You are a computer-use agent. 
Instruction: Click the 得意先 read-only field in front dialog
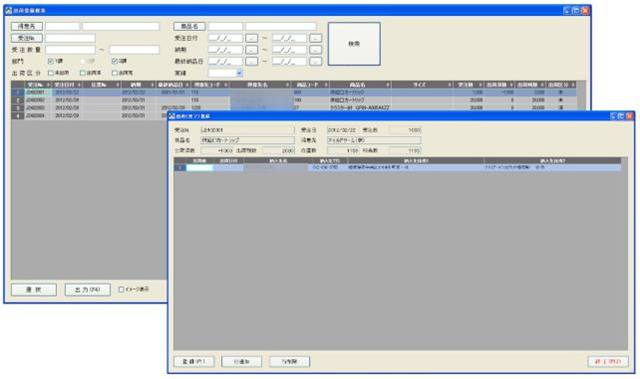[374, 140]
